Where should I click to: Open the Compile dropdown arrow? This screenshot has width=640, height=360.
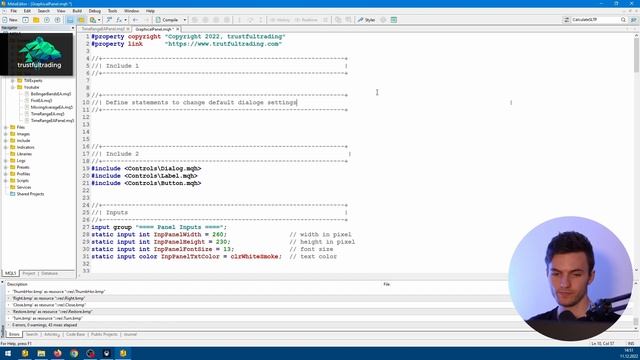click(184, 20)
